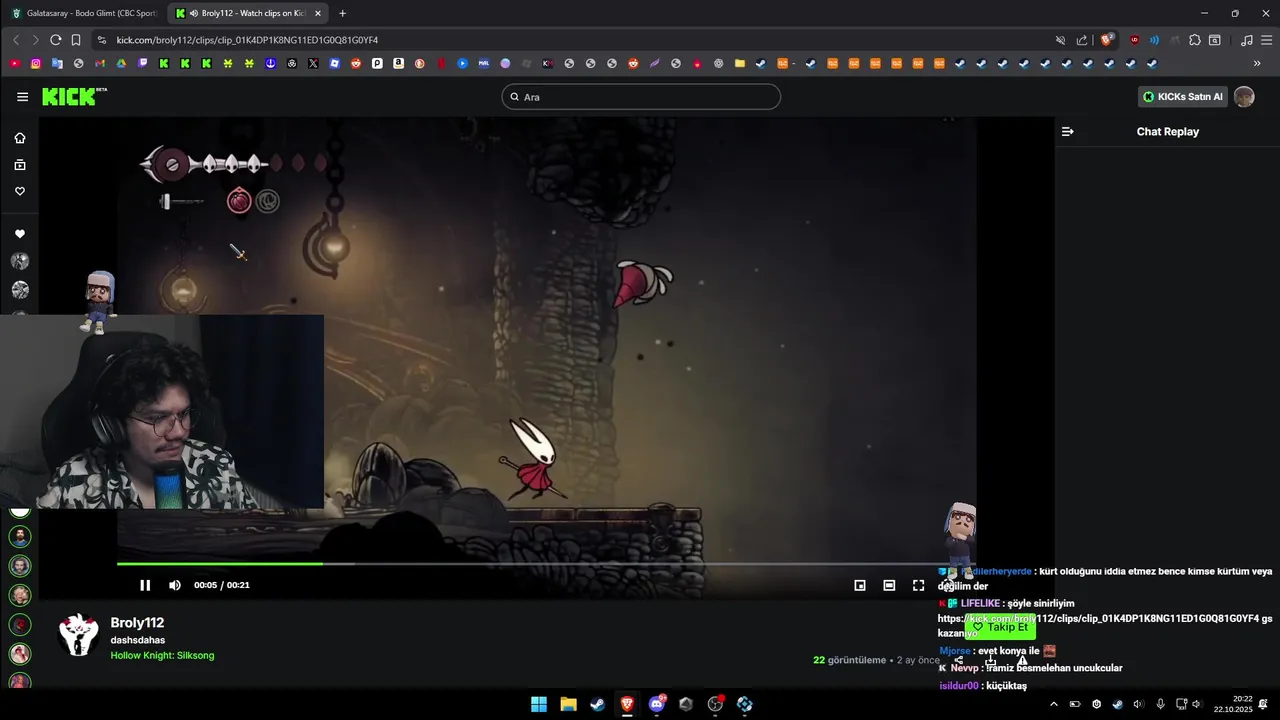The height and width of the screenshot is (720, 1280).
Task: Collapse the Chat Replay panel
Action: (x=1067, y=131)
